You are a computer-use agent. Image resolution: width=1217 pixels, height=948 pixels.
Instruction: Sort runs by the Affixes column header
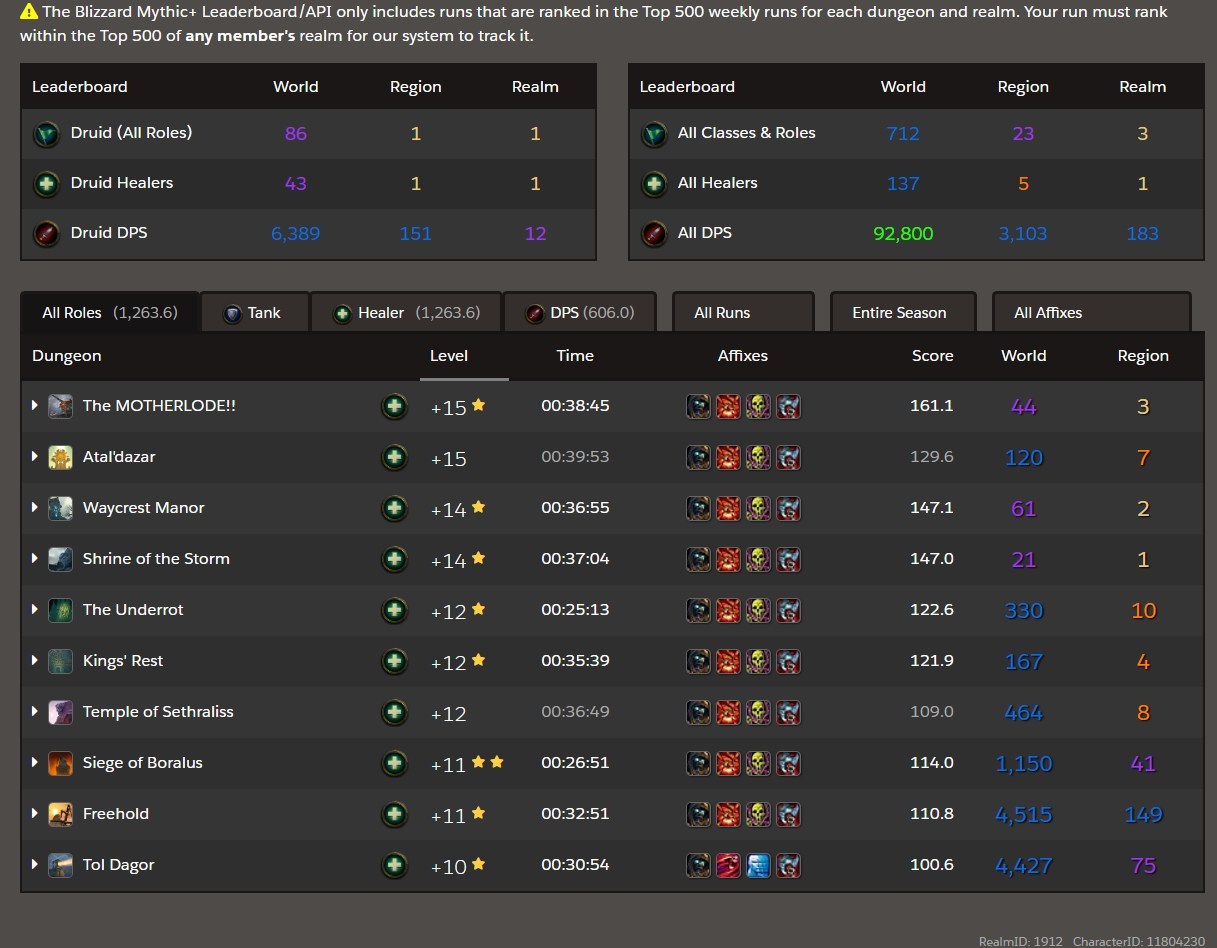point(743,356)
